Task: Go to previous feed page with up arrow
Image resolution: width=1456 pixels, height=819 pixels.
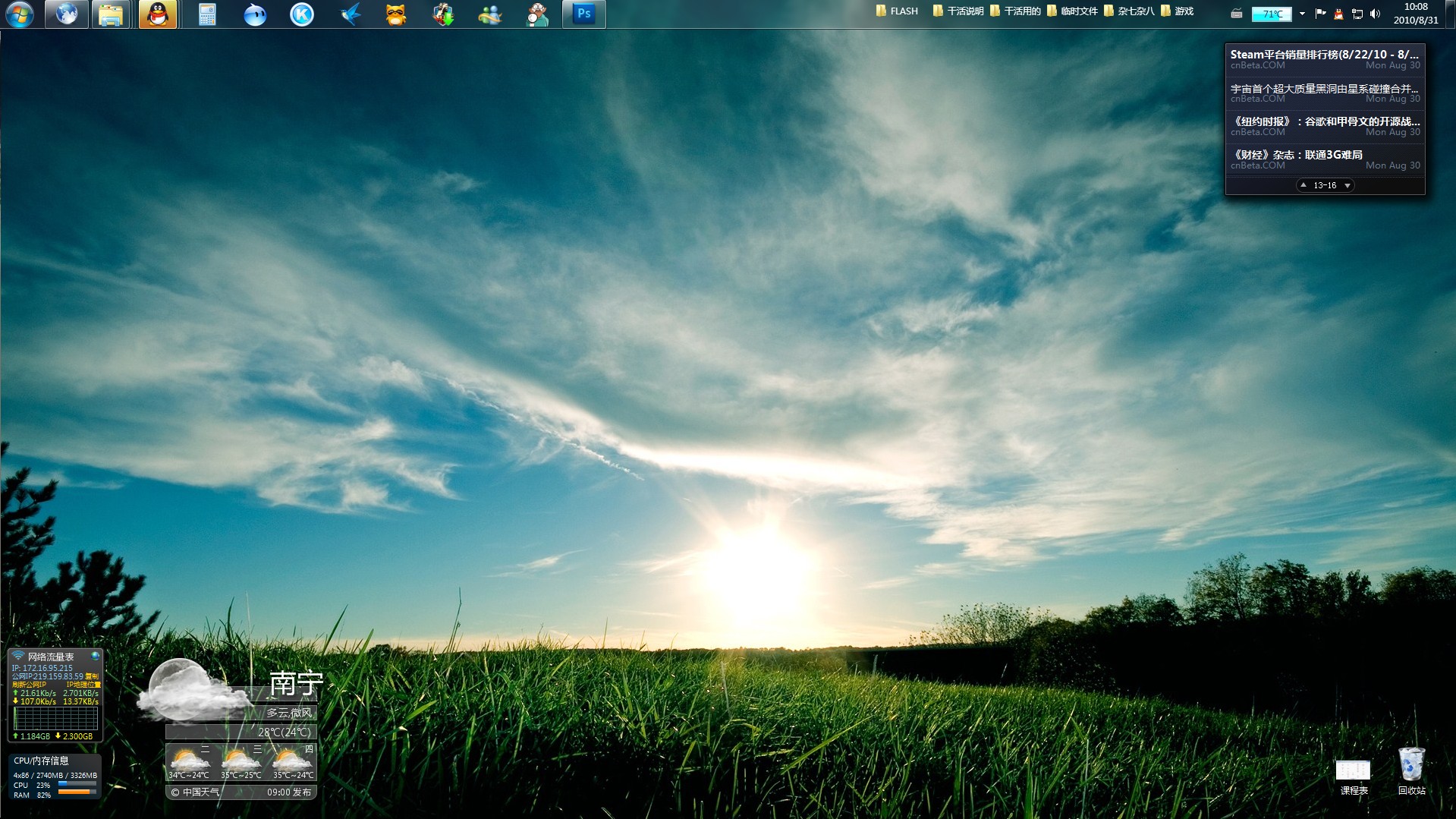Action: pos(1303,185)
